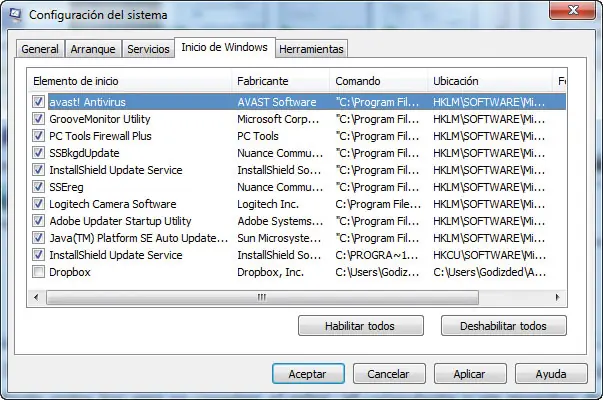Click the Habilitar todos button
The image size is (603, 400).
[361, 326]
